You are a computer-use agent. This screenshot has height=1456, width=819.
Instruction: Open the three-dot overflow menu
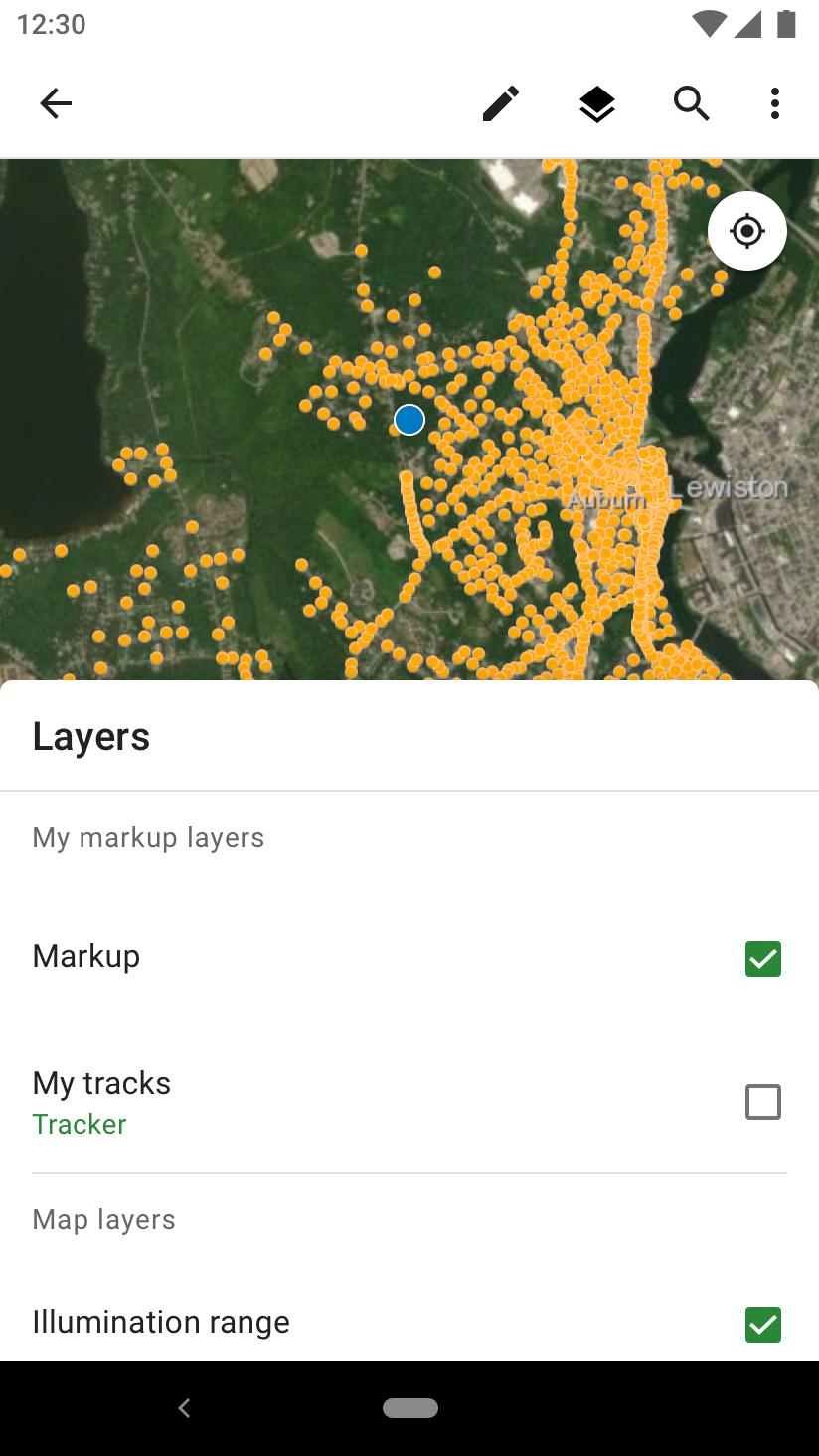pyautogui.click(x=774, y=103)
